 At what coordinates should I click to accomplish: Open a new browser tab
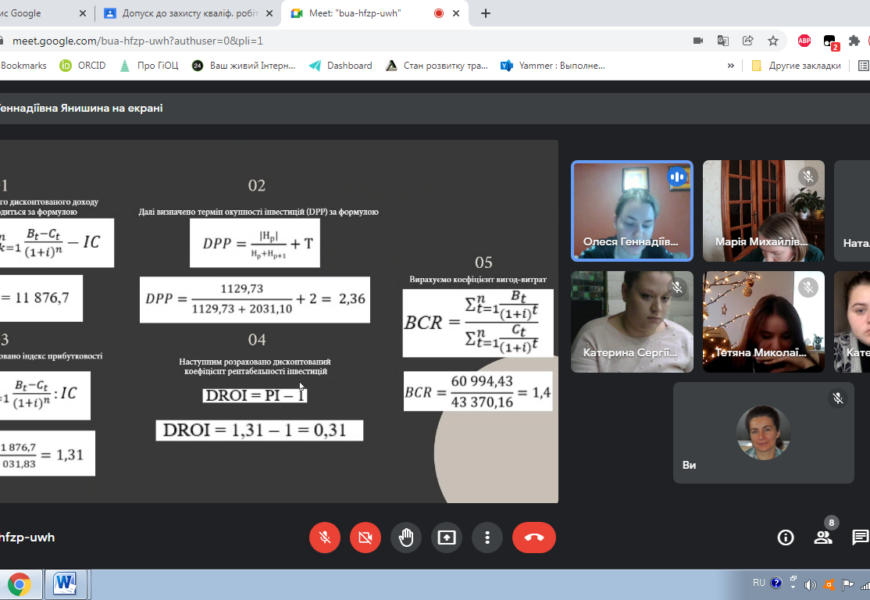coord(486,13)
